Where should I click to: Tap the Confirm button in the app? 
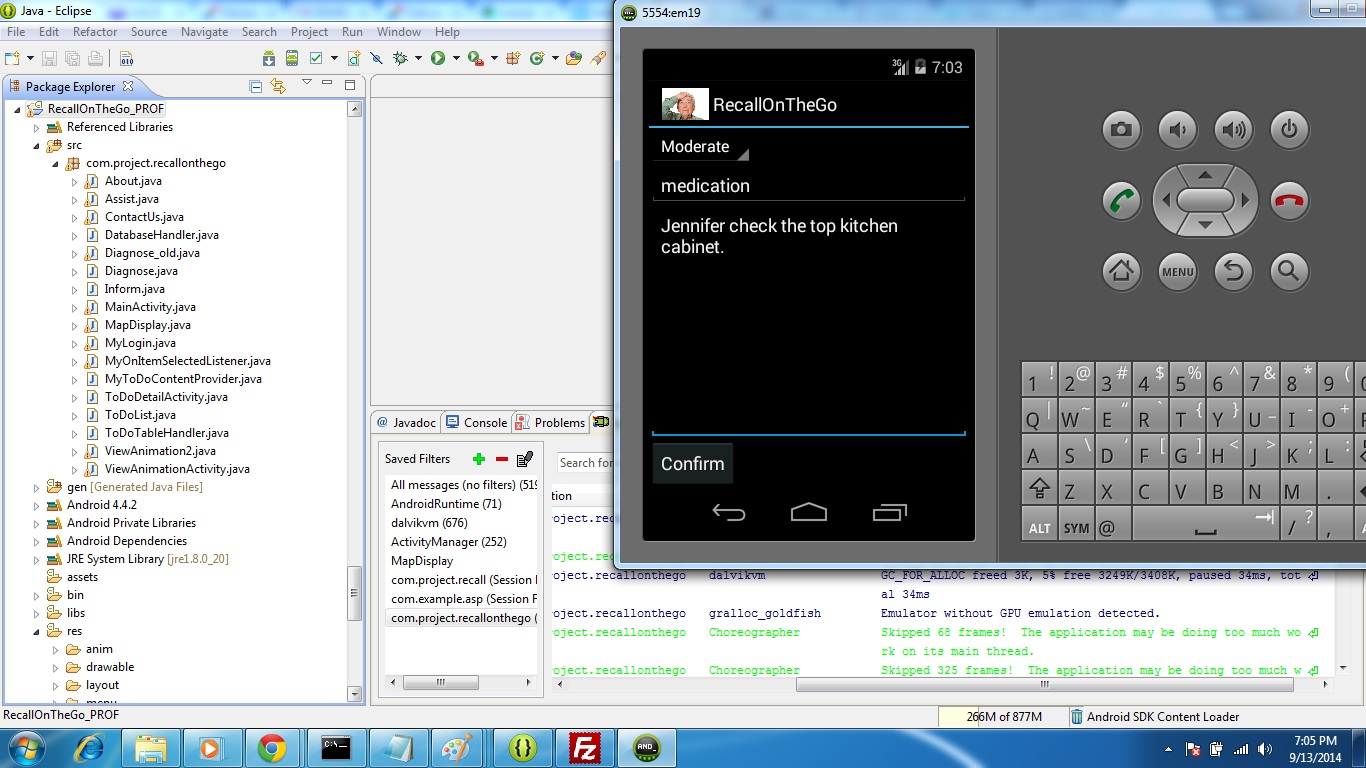click(x=692, y=463)
